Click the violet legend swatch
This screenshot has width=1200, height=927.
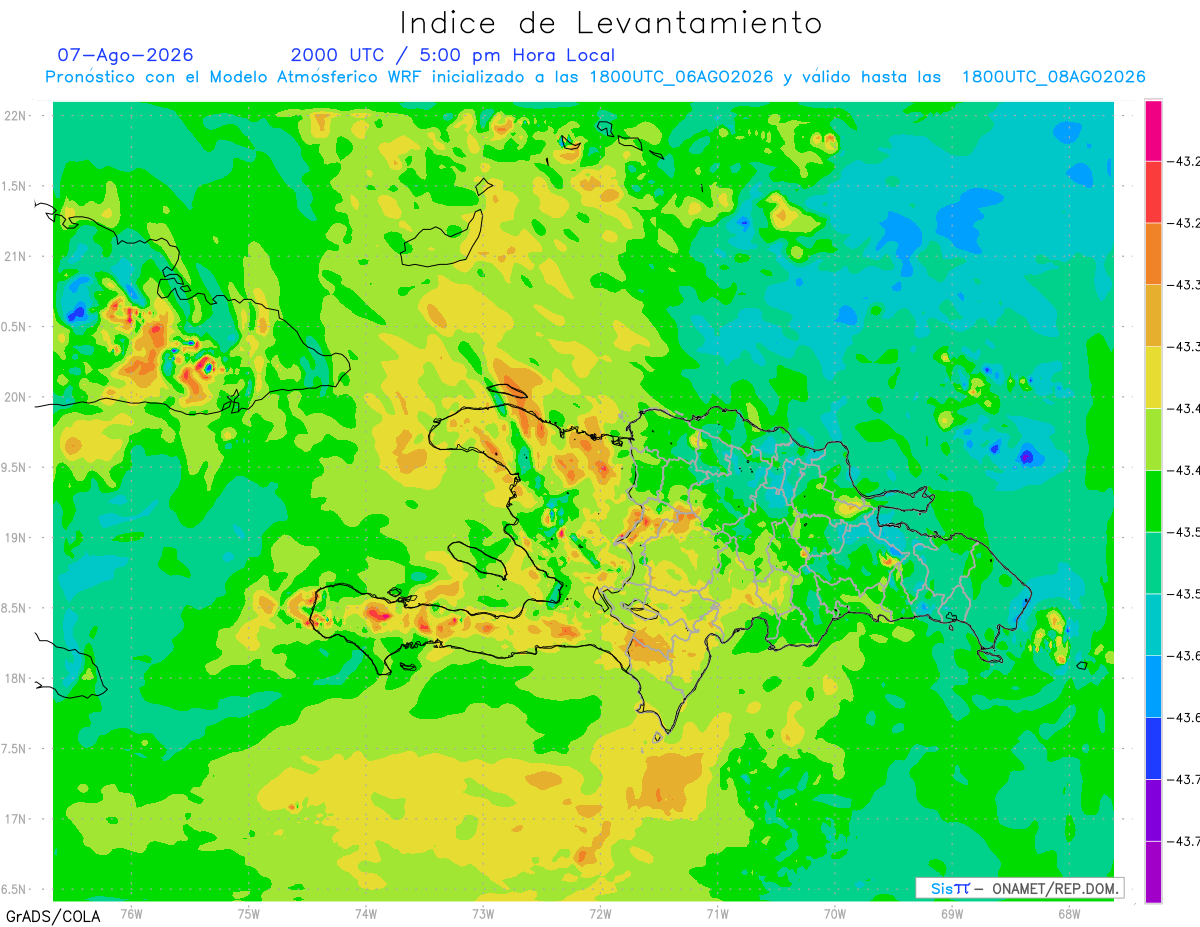coord(1153,810)
